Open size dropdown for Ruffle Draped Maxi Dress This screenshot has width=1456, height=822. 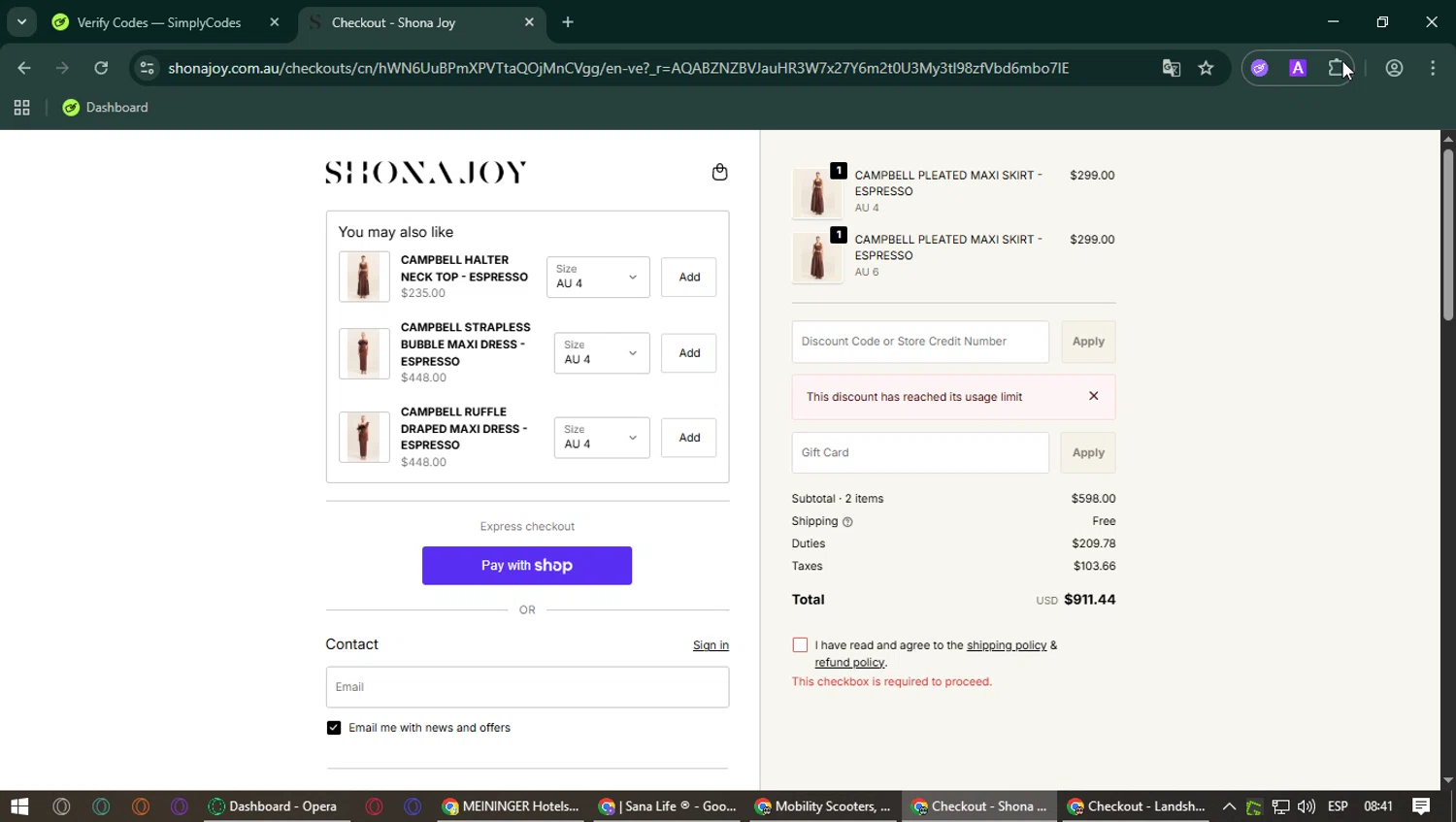click(x=602, y=438)
